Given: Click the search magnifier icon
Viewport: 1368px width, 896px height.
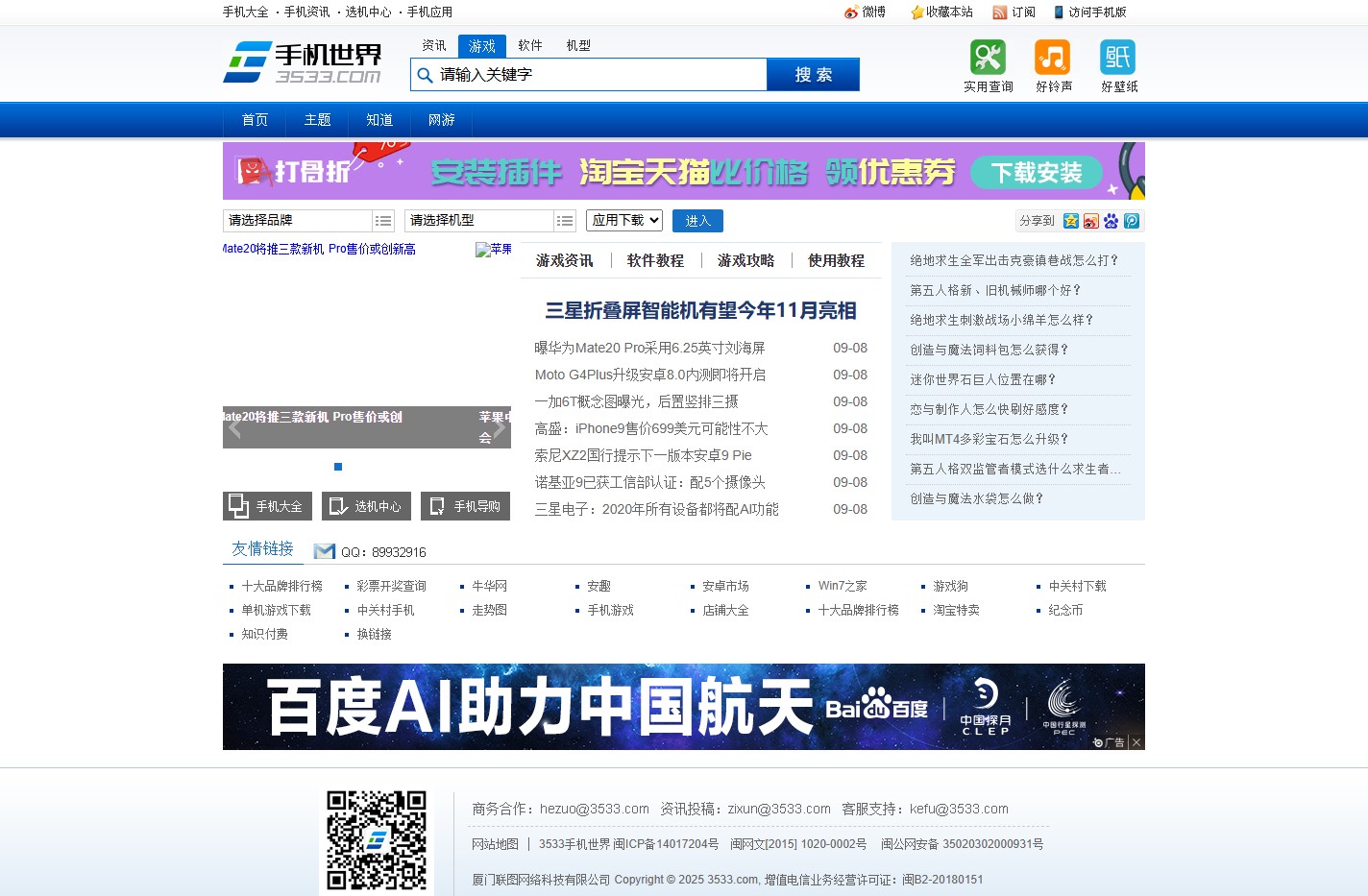Looking at the screenshot, I should 426,75.
